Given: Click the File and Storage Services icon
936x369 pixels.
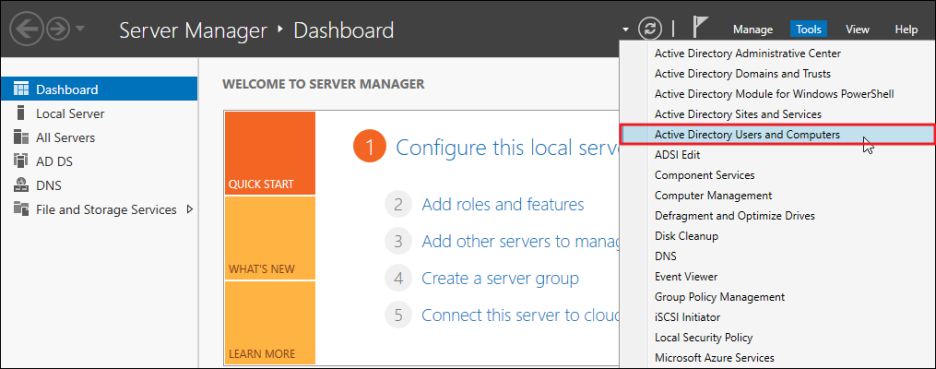Looking at the screenshot, I should (21, 208).
